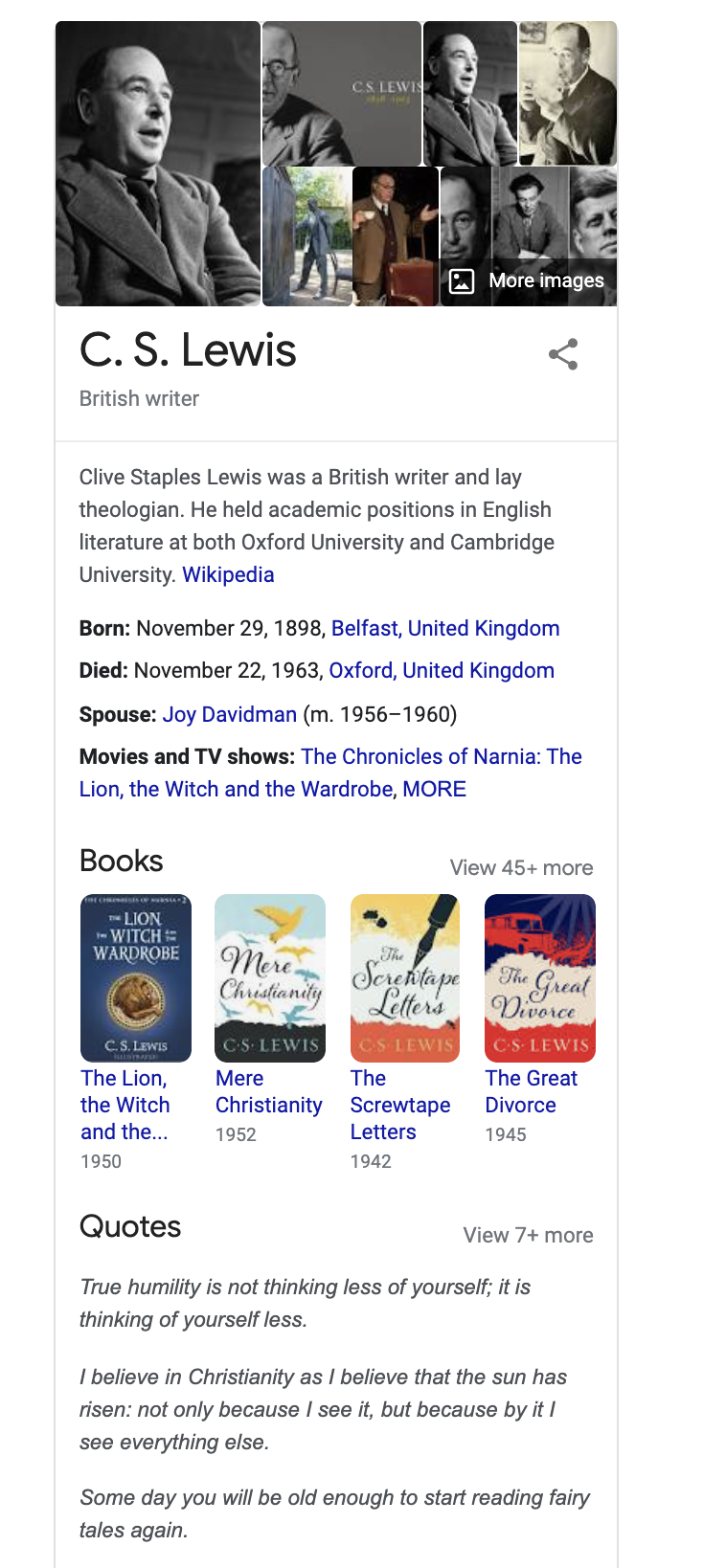Open the large C. S. Lewis portrait photo

(158, 164)
